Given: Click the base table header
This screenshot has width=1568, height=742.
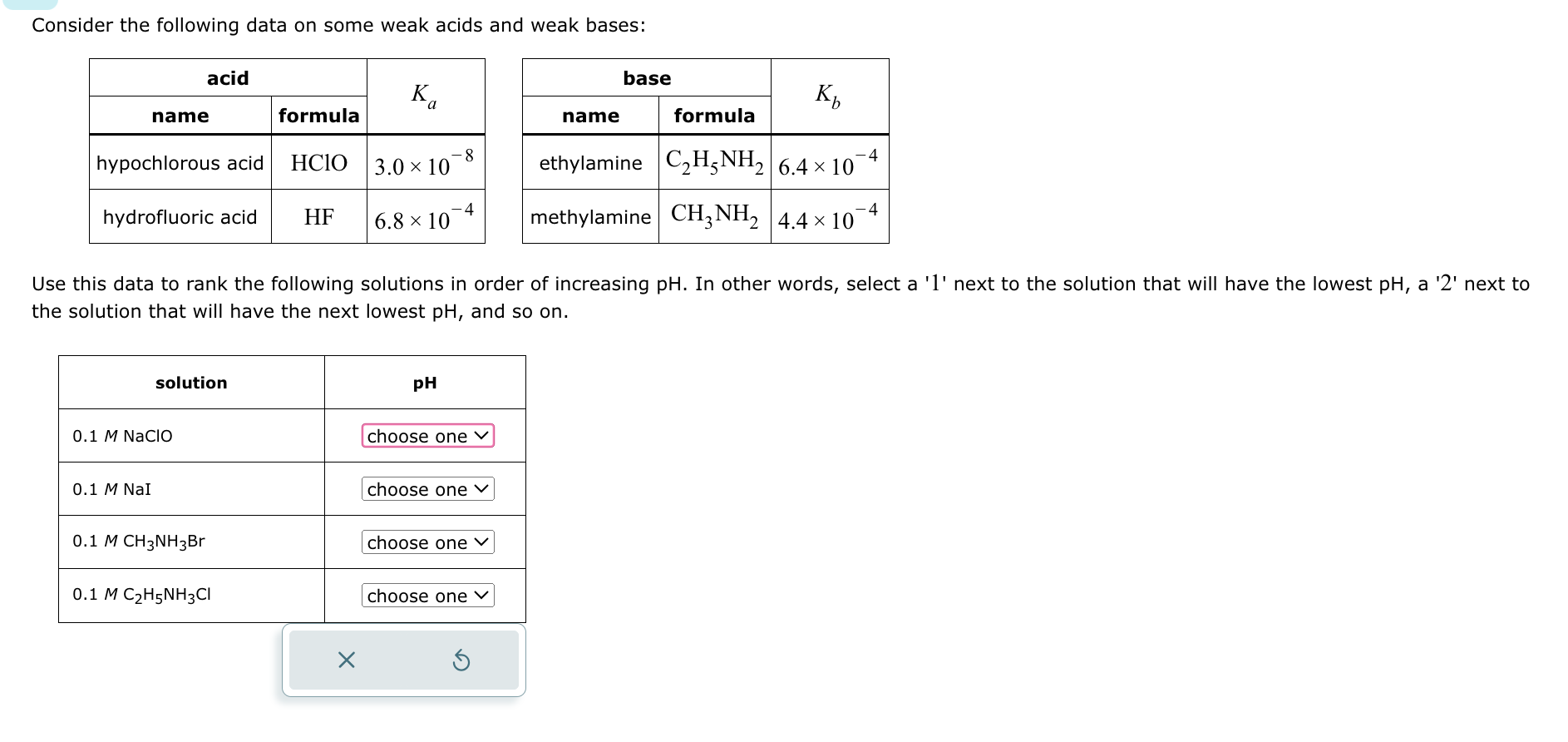Looking at the screenshot, I should pyautogui.click(x=646, y=77).
